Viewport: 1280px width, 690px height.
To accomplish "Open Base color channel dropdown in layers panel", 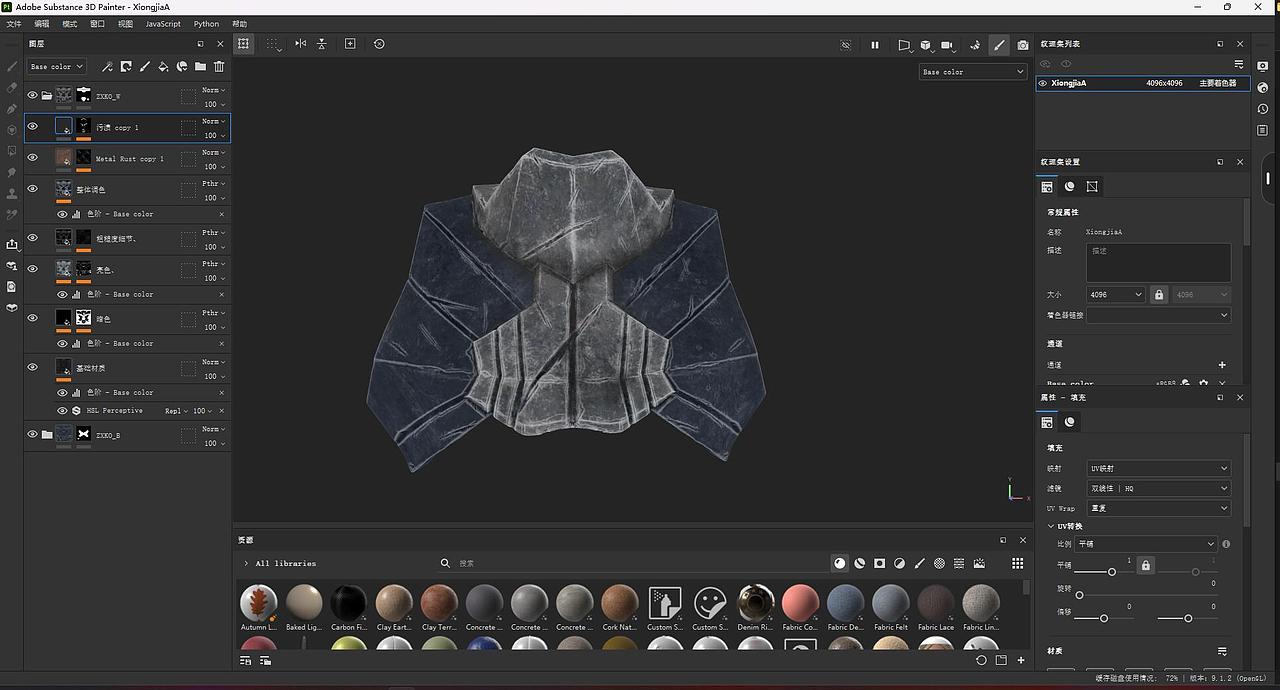I will point(57,67).
